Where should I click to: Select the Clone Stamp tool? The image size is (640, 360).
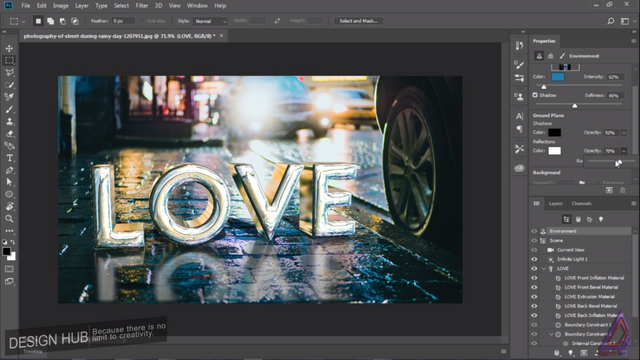coord(9,122)
